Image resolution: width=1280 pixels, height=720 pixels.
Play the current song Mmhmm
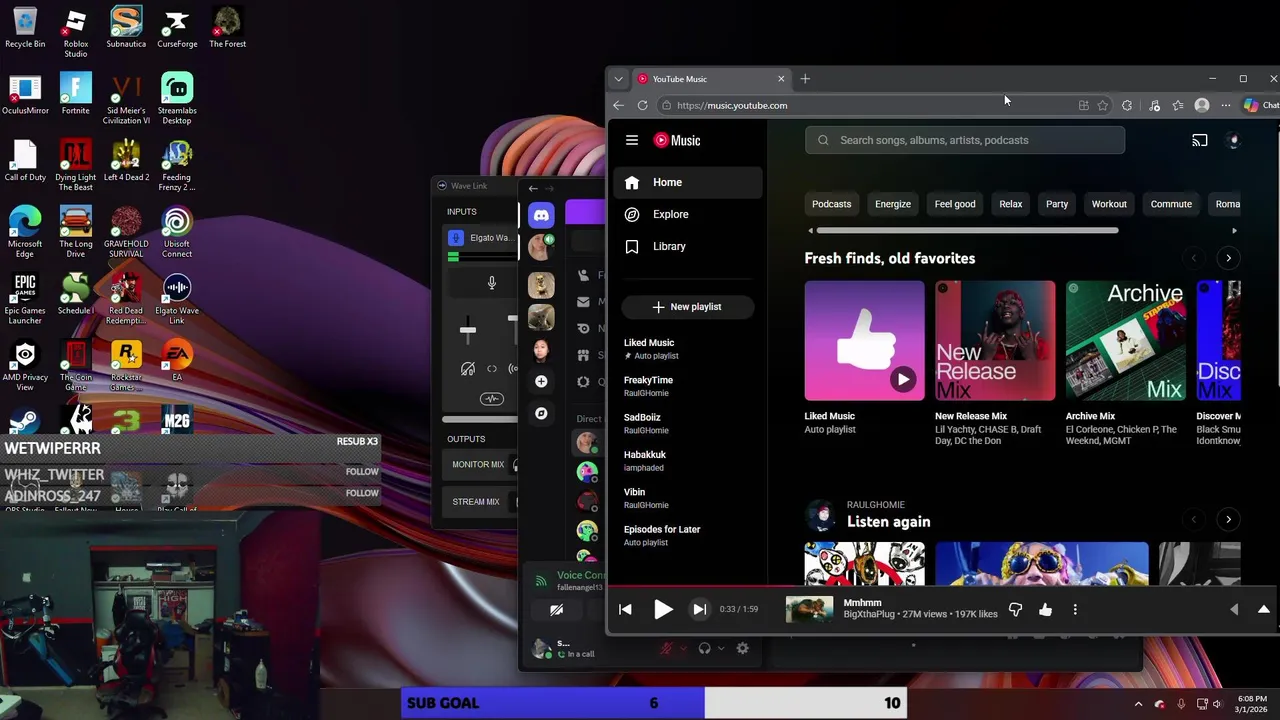[663, 610]
